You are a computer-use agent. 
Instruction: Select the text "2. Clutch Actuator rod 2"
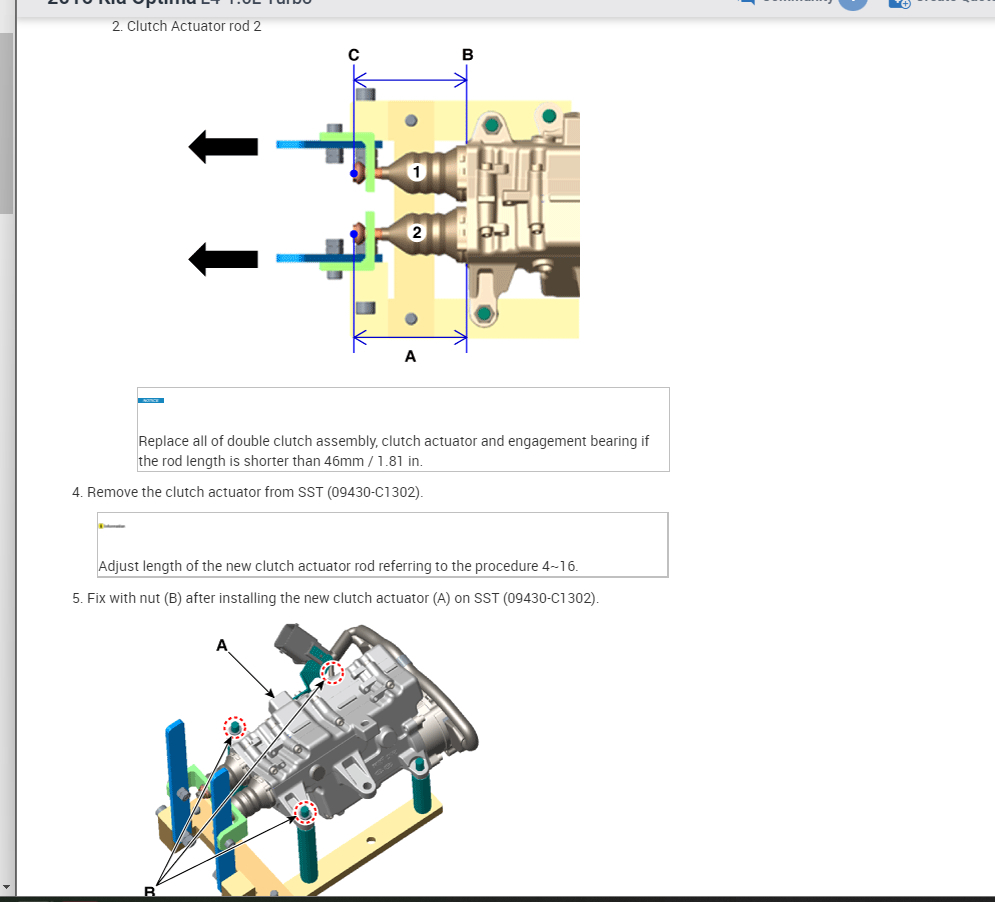pyautogui.click(x=187, y=27)
